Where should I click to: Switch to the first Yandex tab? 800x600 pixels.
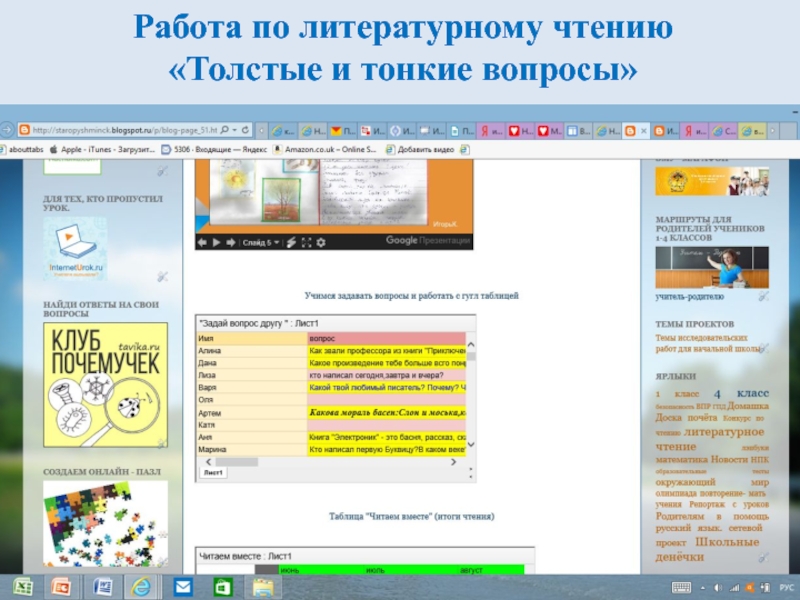pos(491,131)
